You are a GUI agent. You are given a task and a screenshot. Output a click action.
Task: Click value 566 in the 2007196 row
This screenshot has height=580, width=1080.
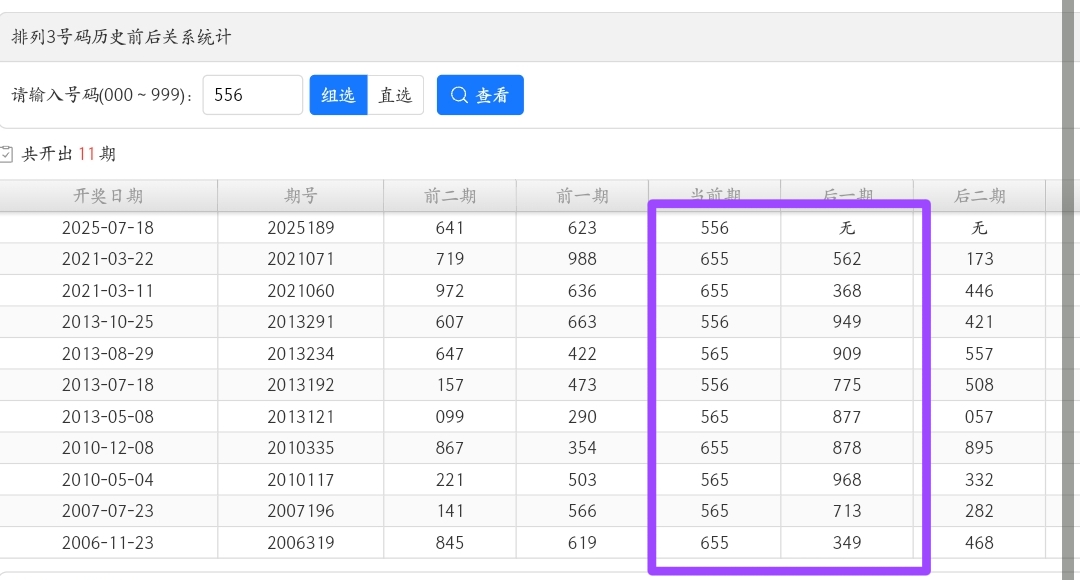click(x=582, y=510)
